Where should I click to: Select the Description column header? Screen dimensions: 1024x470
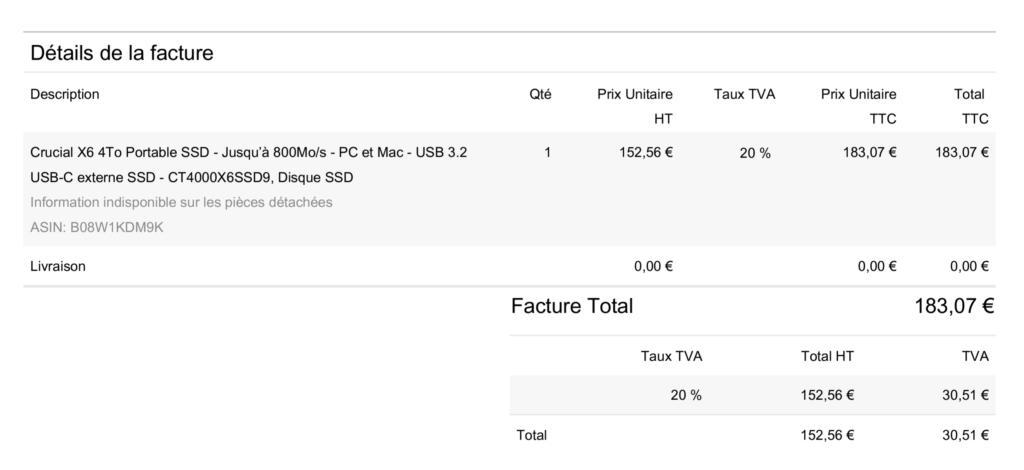65,94
